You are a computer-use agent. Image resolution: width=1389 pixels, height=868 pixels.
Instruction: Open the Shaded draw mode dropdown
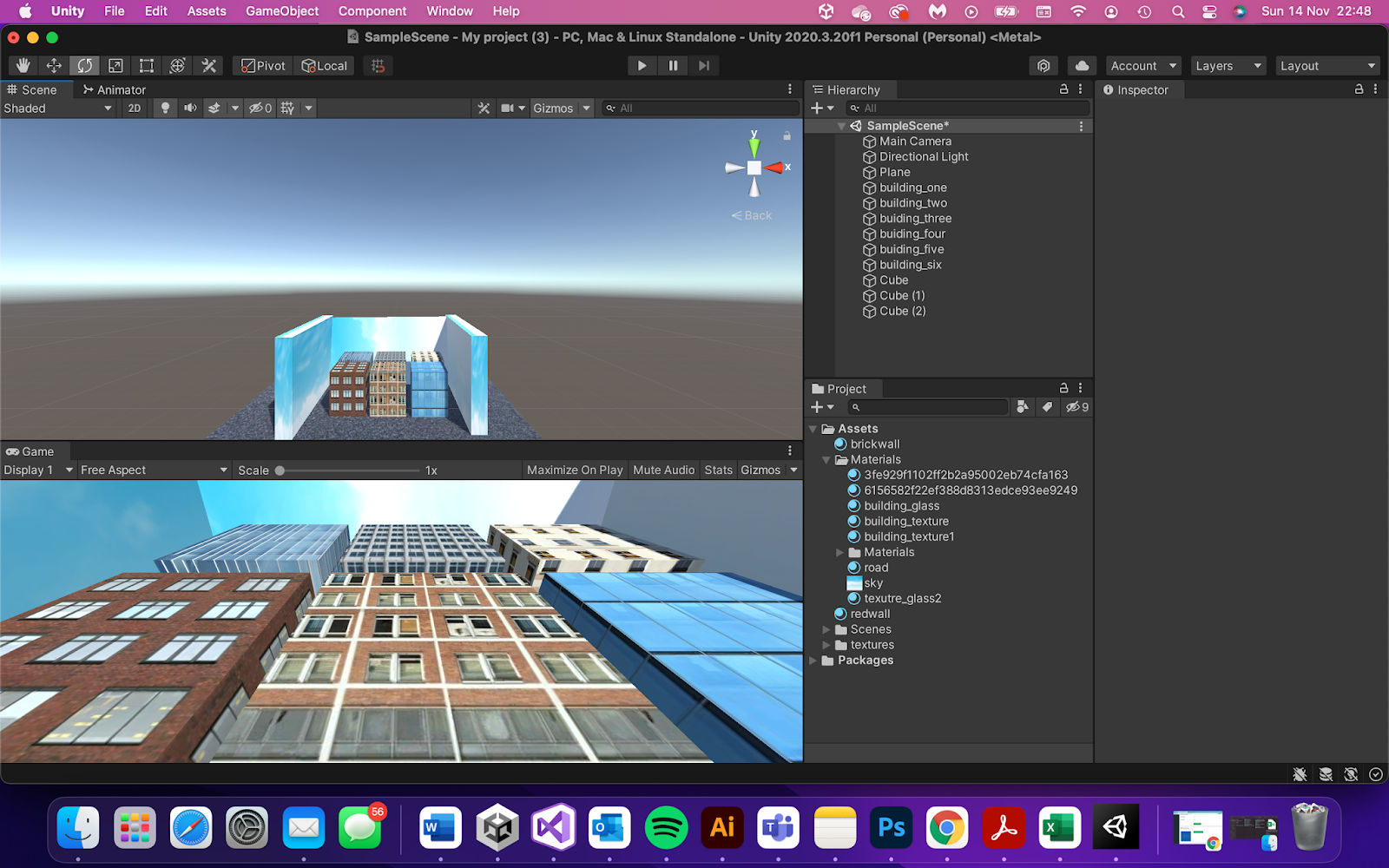[58, 108]
